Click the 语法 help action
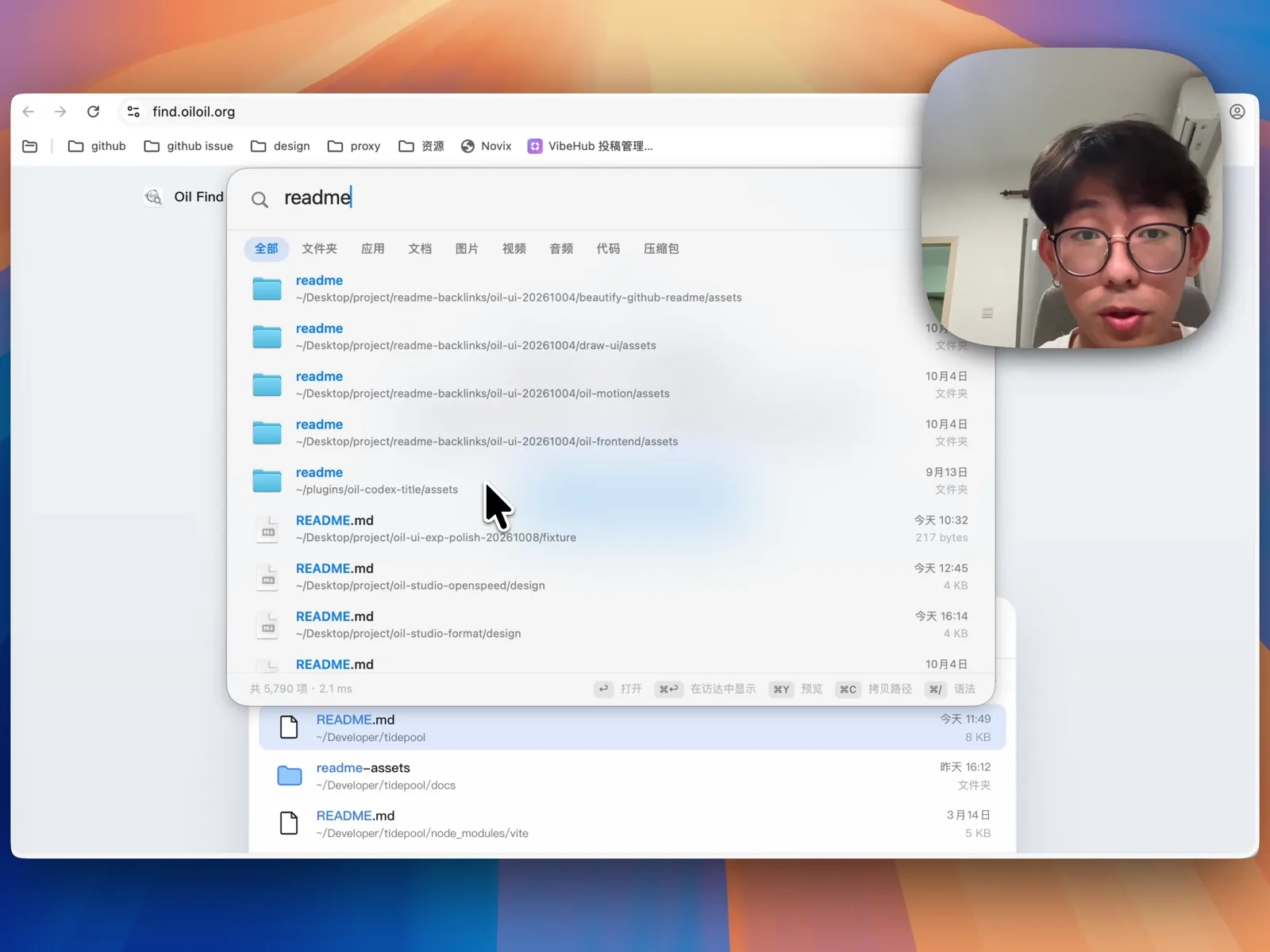The image size is (1270, 952). tap(950, 689)
